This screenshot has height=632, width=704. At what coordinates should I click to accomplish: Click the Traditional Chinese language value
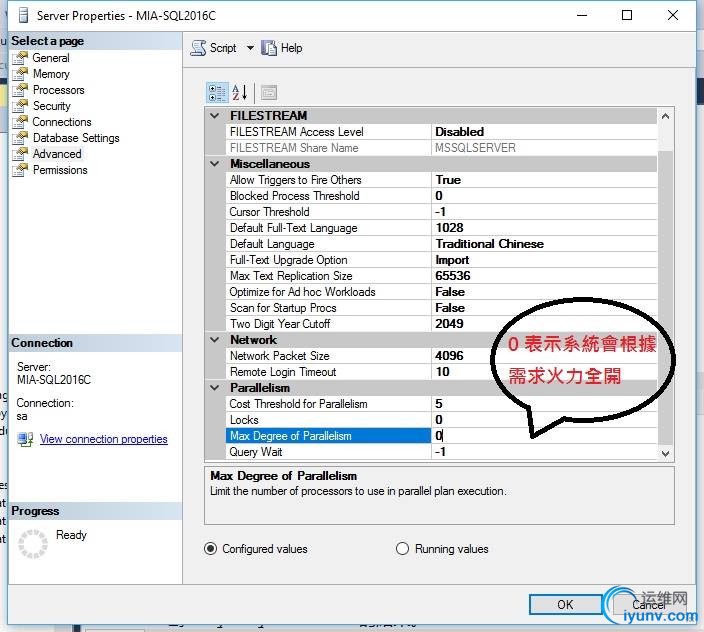pos(489,244)
